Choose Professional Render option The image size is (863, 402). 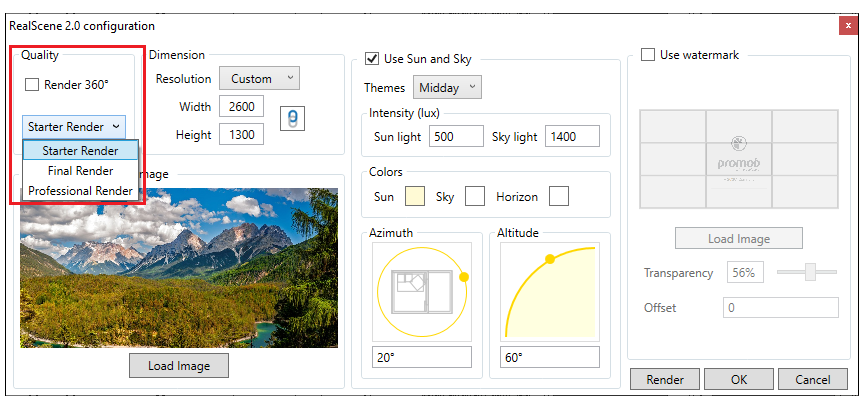[80, 191]
